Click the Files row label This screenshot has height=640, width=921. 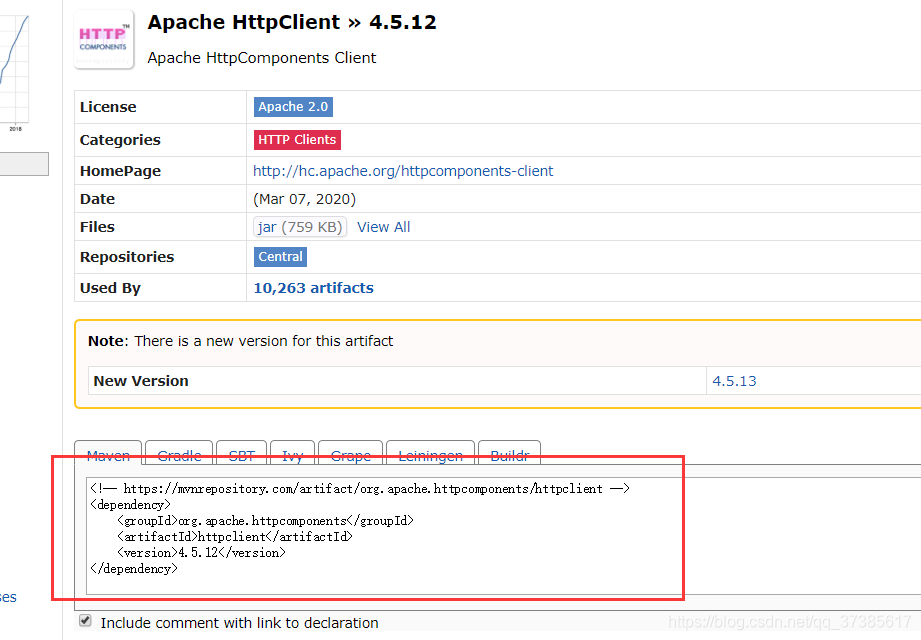pyautogui.click(x=98, y=227)
